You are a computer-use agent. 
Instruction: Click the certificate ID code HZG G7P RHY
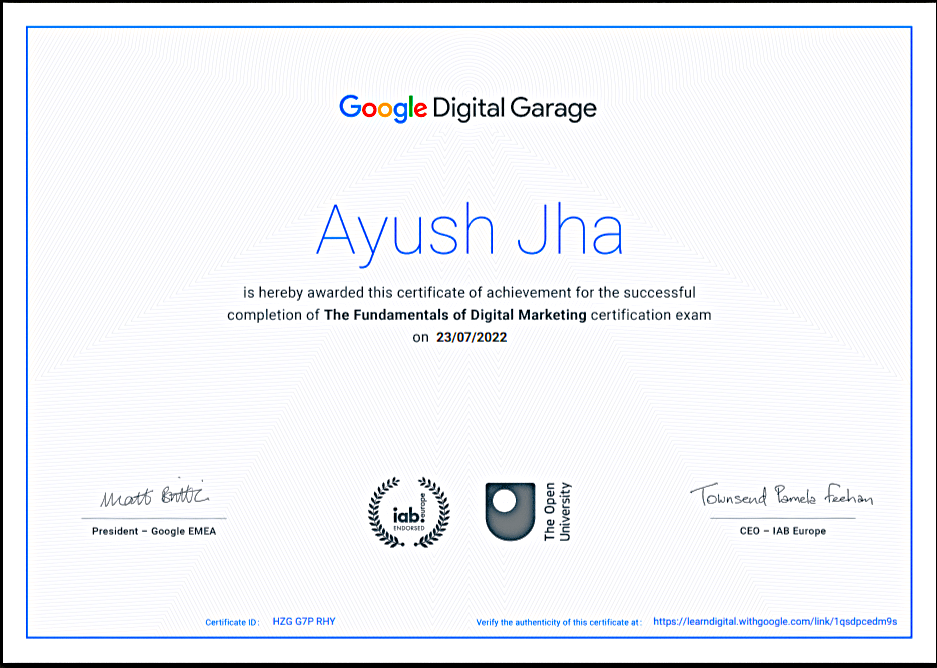[x=304, y=621]
